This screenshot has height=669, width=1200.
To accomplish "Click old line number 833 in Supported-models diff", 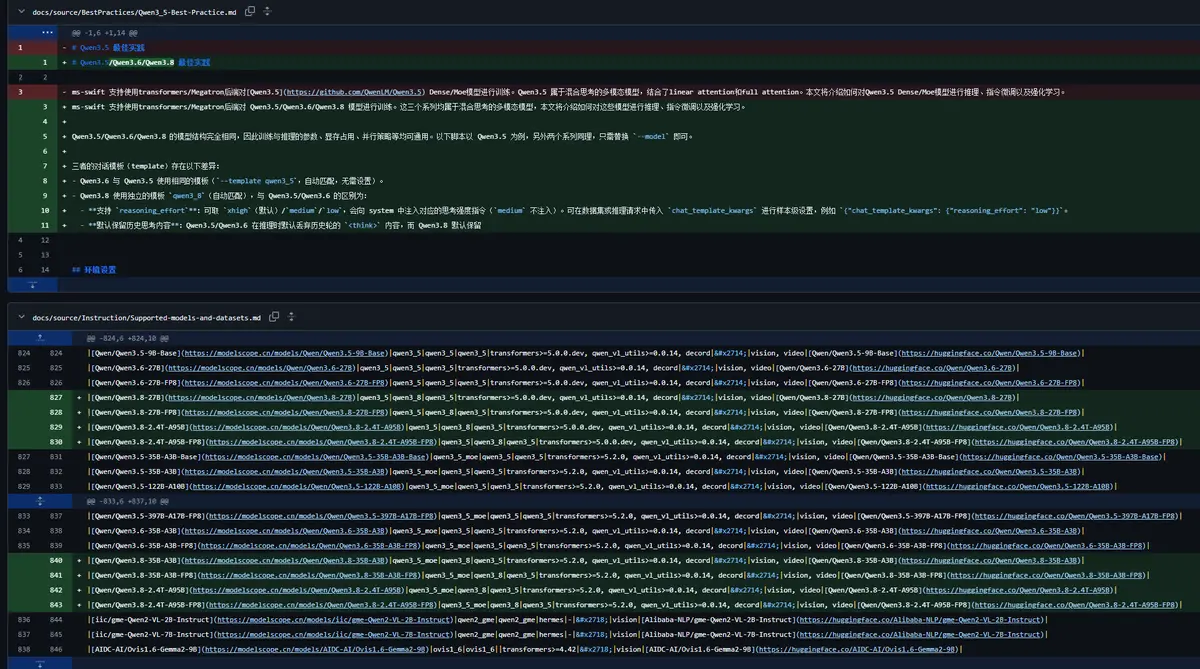I will (x=24, y=516).
